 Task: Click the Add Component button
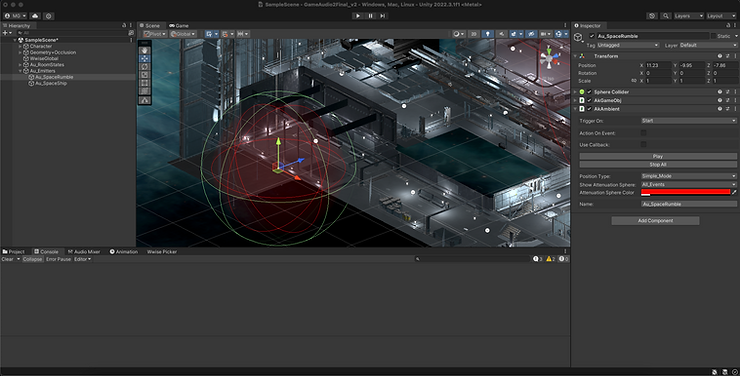click(x=656, y=221)
